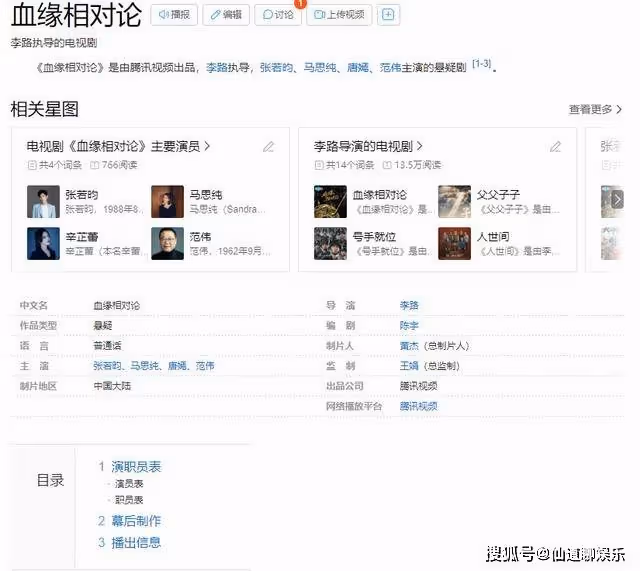This screenshot has height=571, width=640.
Task: Open 查看更多 in the 相关星图 section
Action: point(595,109)
